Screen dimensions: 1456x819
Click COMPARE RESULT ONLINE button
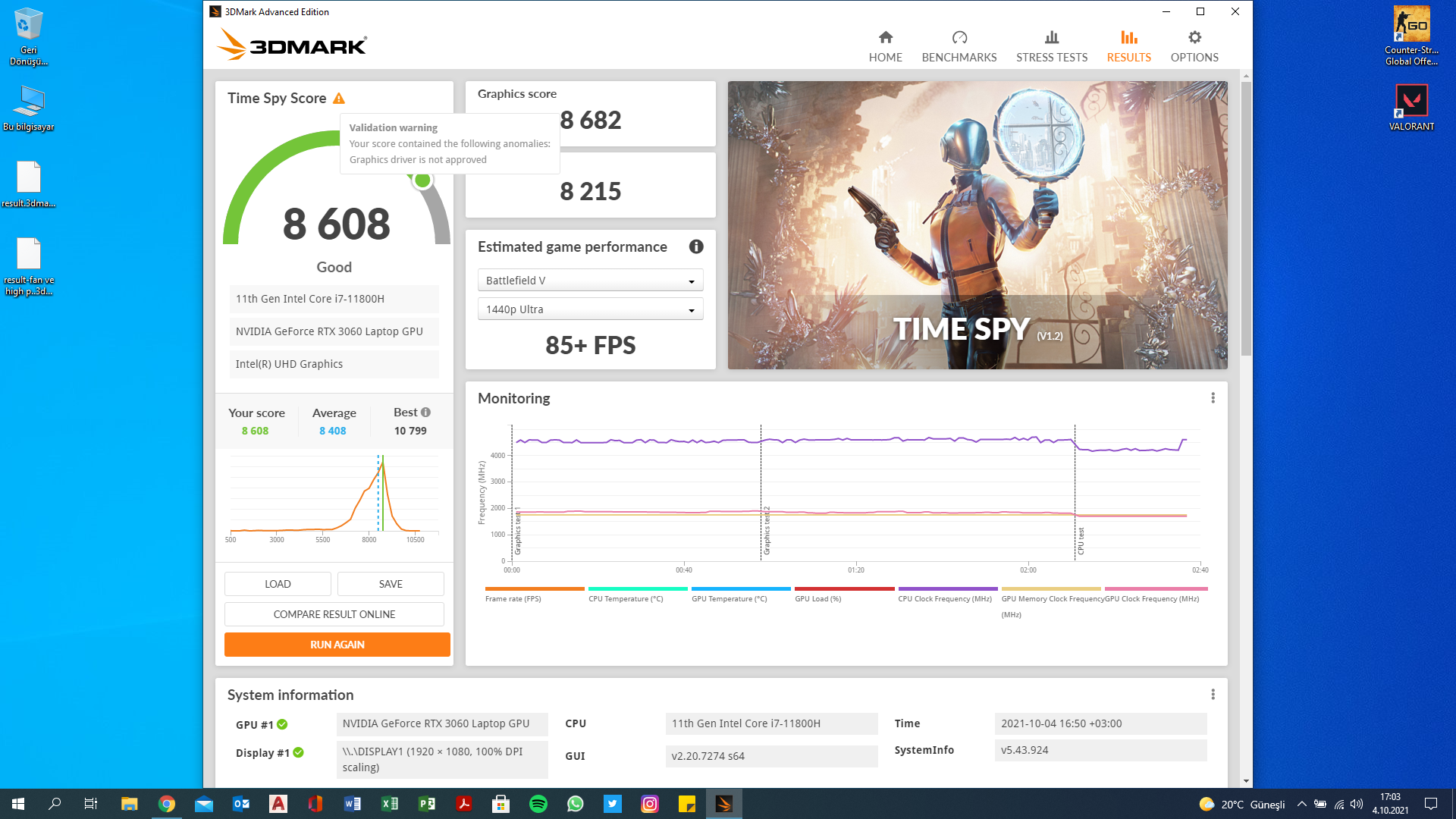334,614
